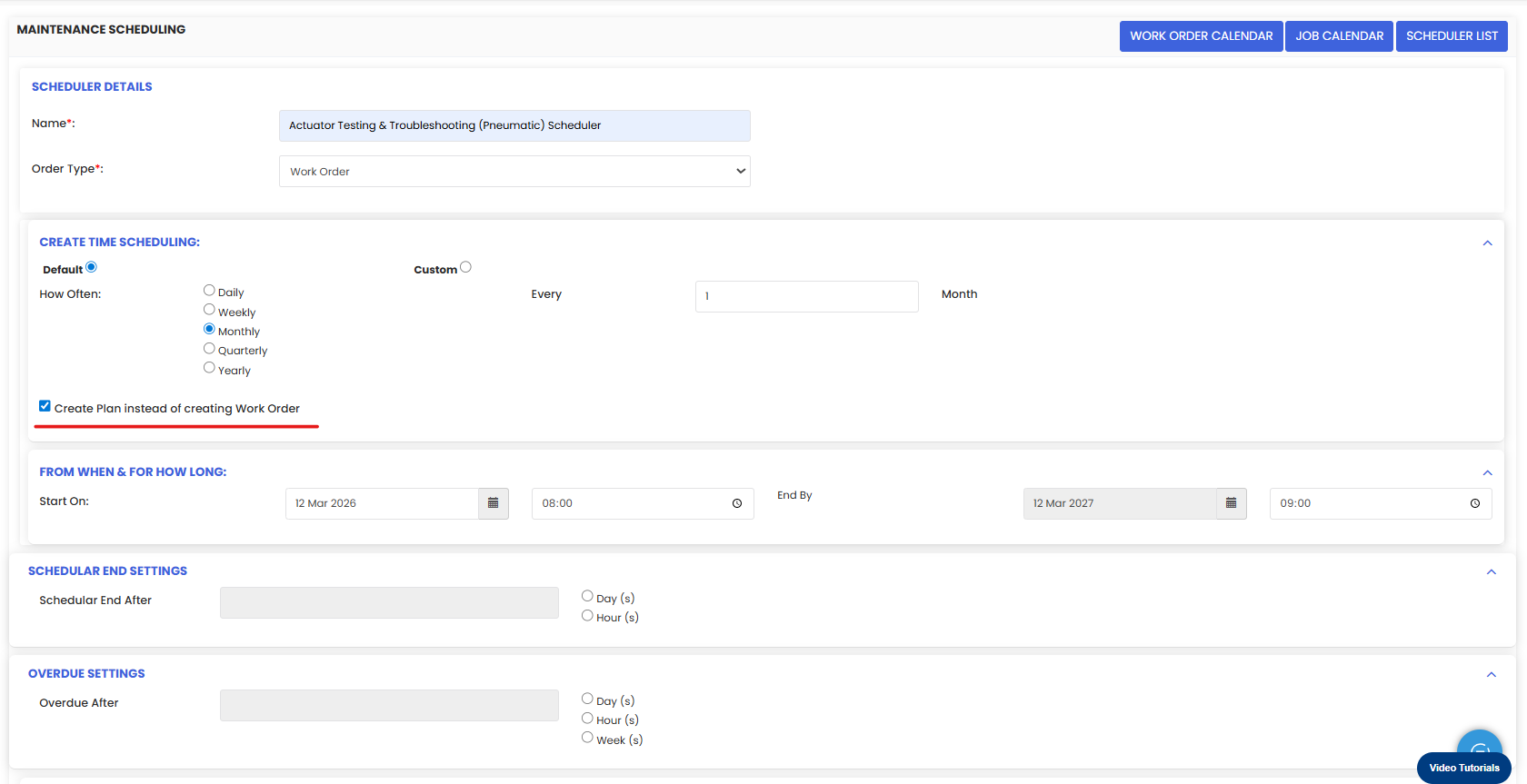Click the scheduler Name input field

(x=514, y=125)
